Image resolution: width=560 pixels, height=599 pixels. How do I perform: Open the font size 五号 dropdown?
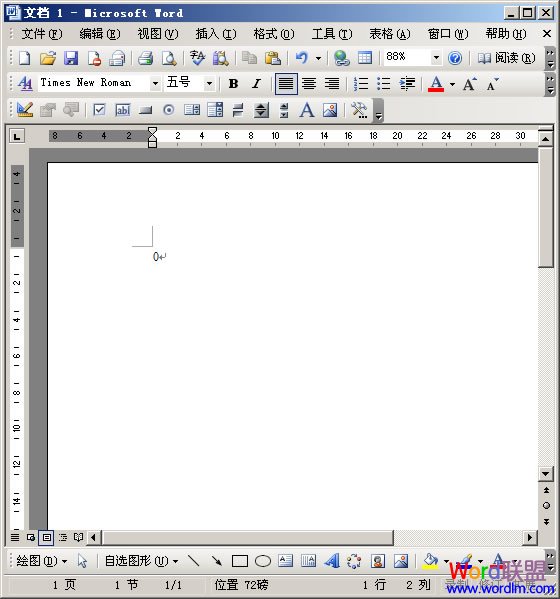209,83
